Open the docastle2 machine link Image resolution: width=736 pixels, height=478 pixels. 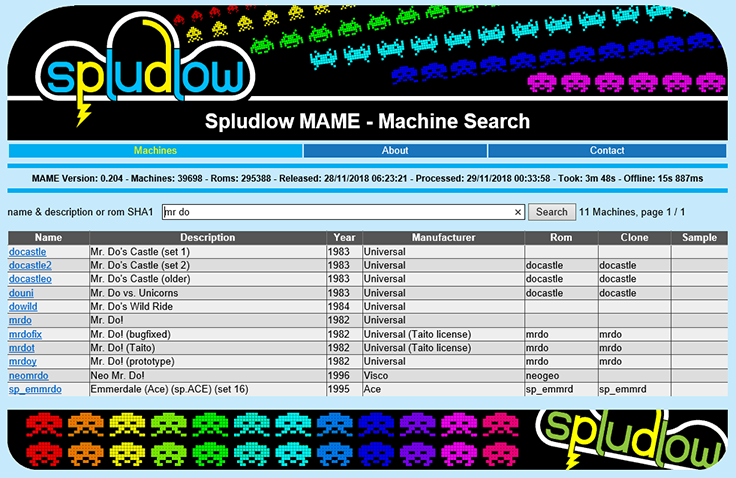coord(31,265)
